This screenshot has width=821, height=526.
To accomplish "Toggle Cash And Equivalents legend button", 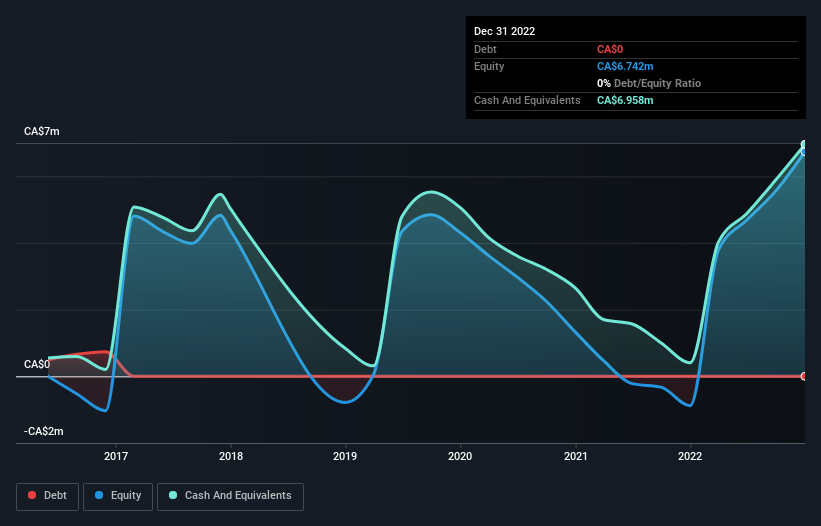I will (230, 496).
